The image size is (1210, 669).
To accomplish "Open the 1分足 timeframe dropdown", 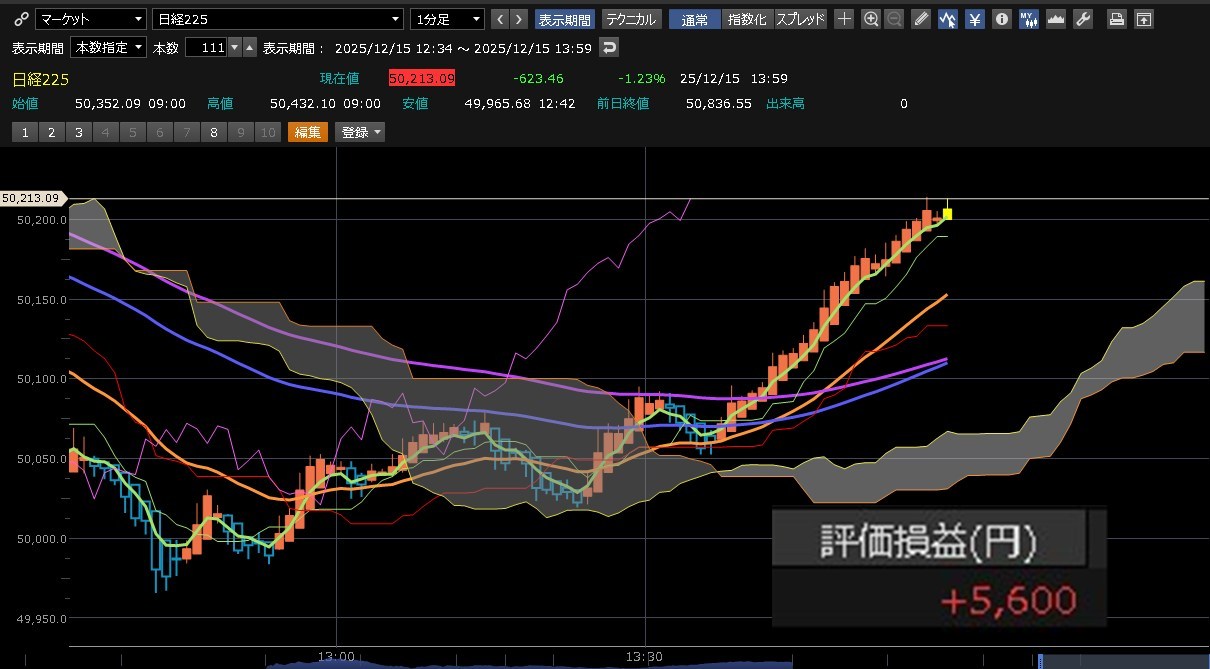I will click(447, 19).
